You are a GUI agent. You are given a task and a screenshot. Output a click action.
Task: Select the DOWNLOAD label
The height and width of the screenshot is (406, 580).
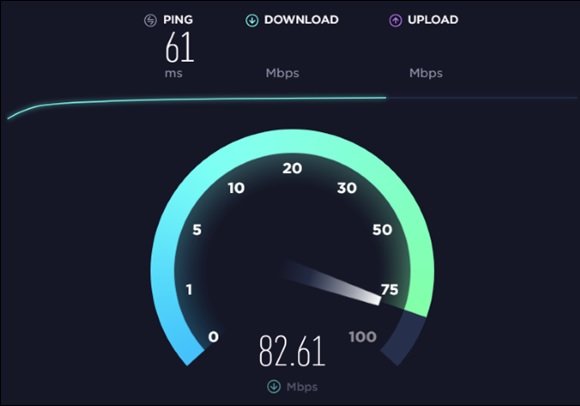tap(301, 20)
